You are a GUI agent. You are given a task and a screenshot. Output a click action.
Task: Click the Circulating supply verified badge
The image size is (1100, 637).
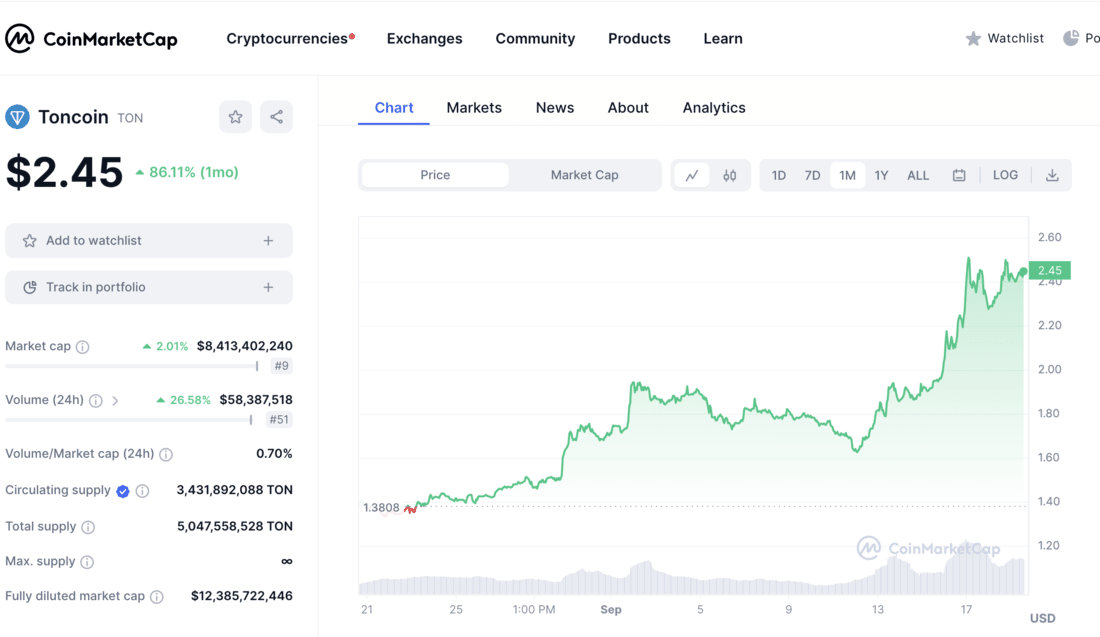(123, 491)
